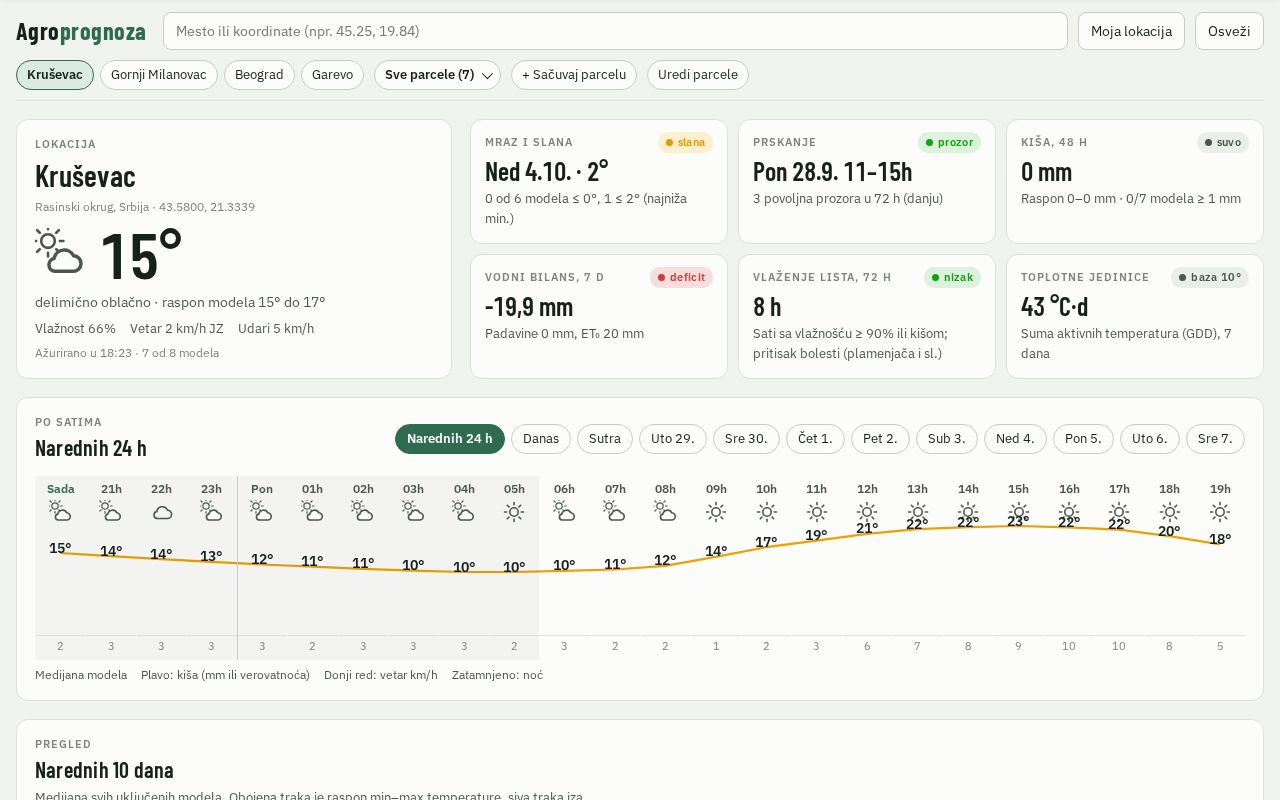Open the Sre 30. day tab
Screen dimensions: 1280x800
point(746,439)
